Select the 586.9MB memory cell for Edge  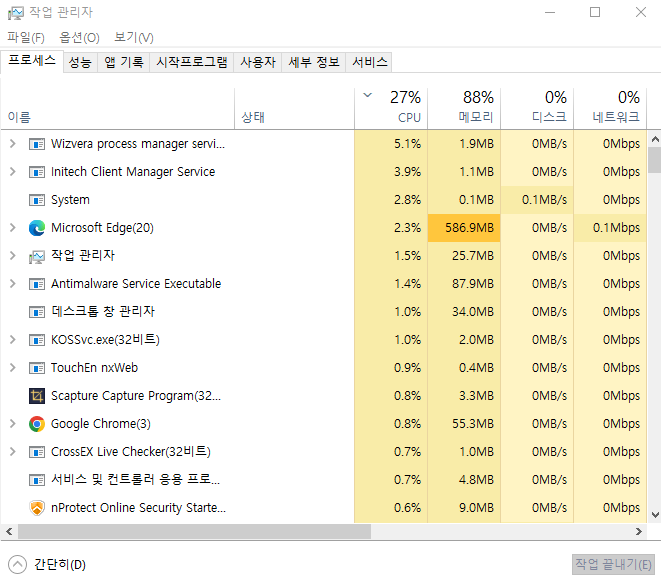point(464,228)
